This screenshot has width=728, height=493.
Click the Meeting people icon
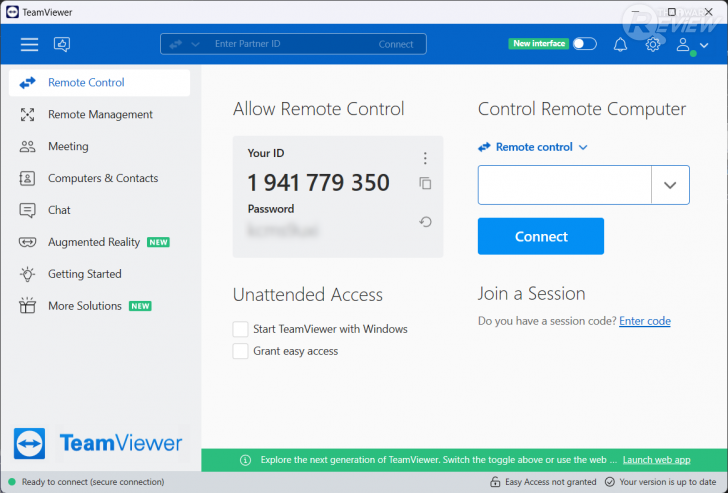click(27, 147)
